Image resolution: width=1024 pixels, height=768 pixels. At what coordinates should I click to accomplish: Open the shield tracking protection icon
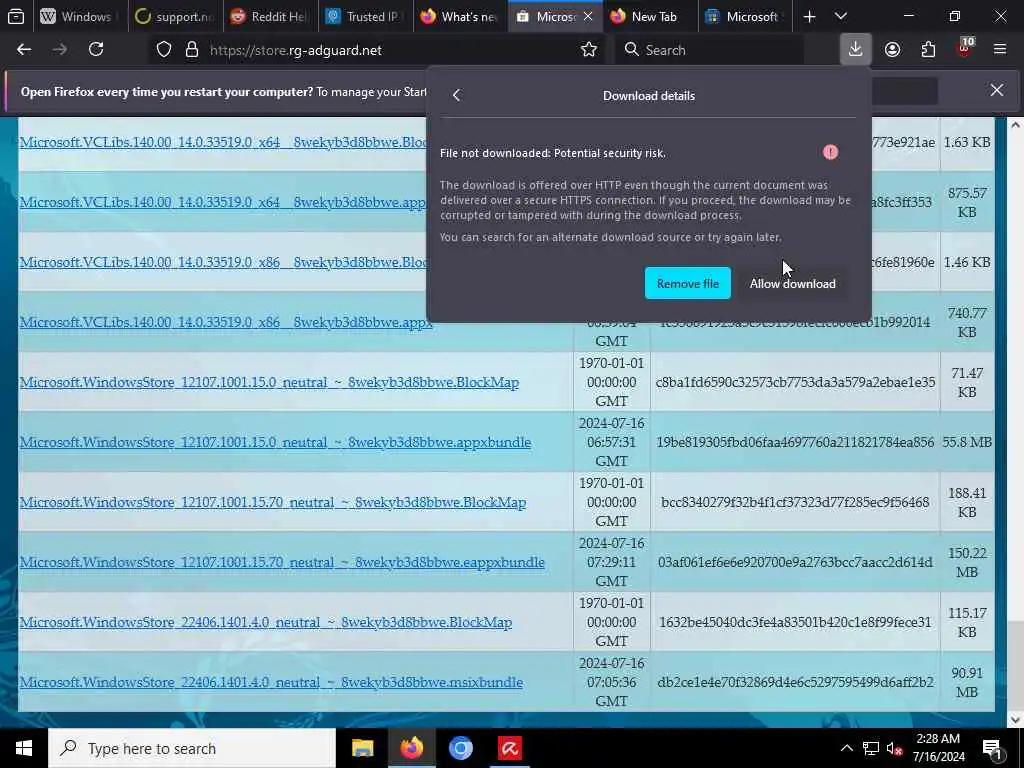click(x=164, y=50)
